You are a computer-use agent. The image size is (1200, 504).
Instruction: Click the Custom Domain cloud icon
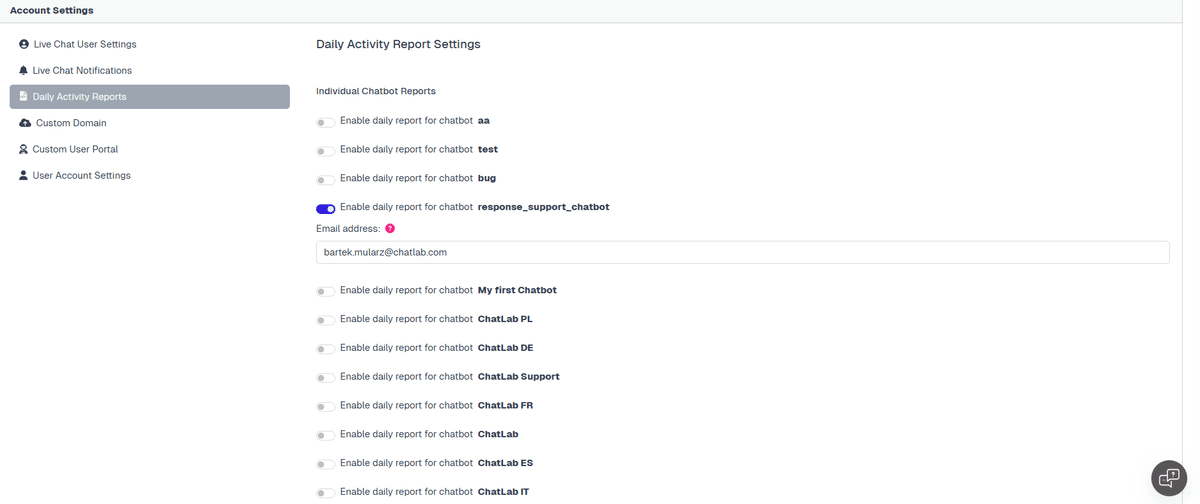(25, 123)
